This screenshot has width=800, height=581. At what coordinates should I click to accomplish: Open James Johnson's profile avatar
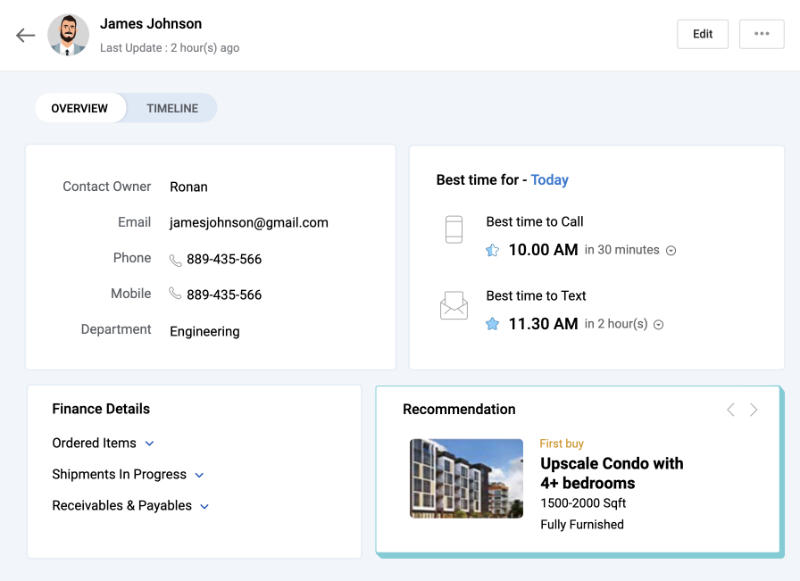pos(68,35)
